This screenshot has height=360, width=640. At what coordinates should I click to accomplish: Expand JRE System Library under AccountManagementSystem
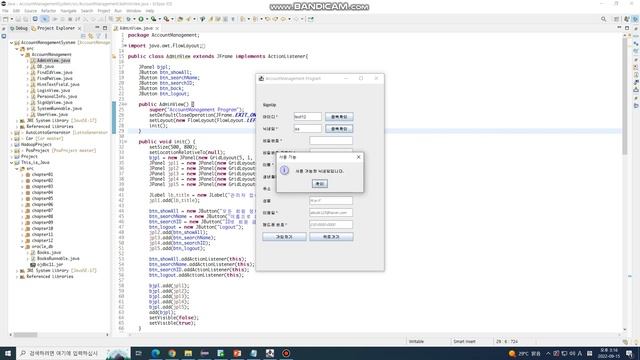[17, 120]
